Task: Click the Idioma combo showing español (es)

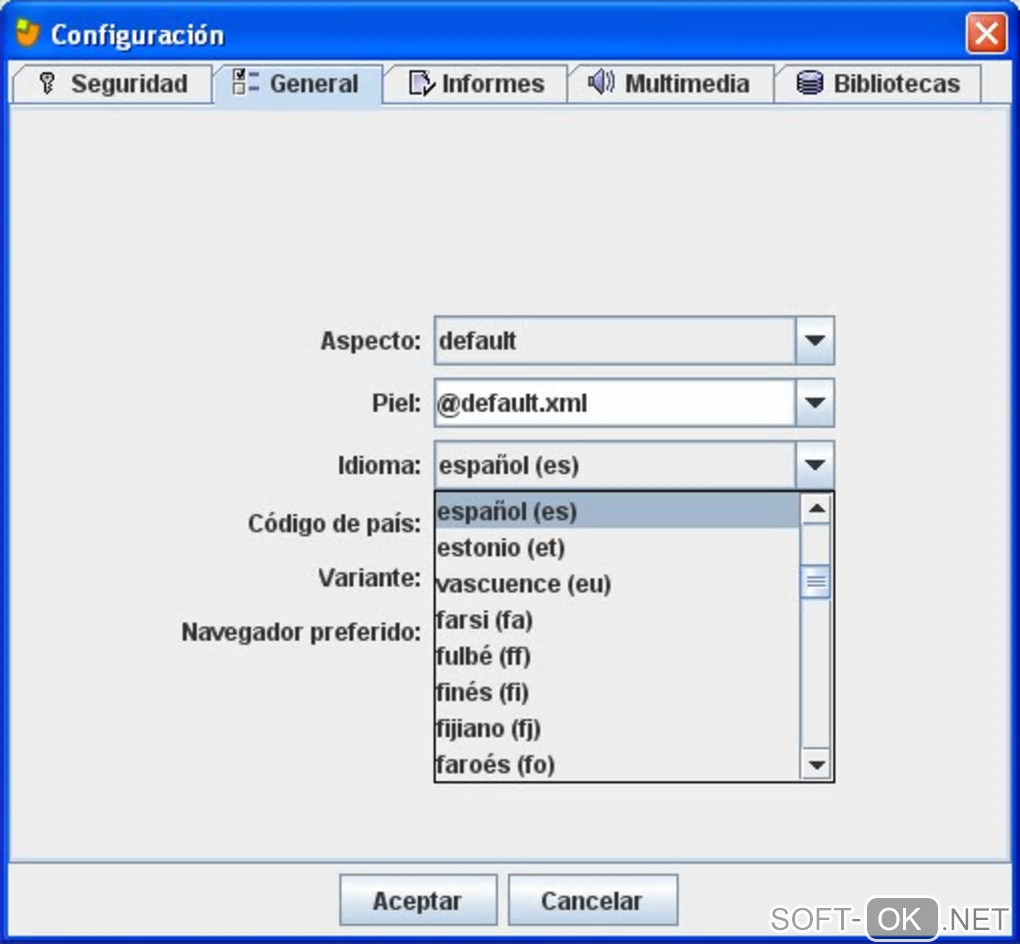Action: (x=634, y=465)
